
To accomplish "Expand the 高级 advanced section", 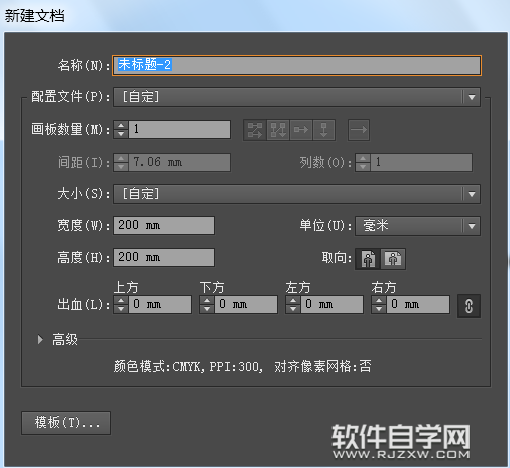I will pos(40,340).
